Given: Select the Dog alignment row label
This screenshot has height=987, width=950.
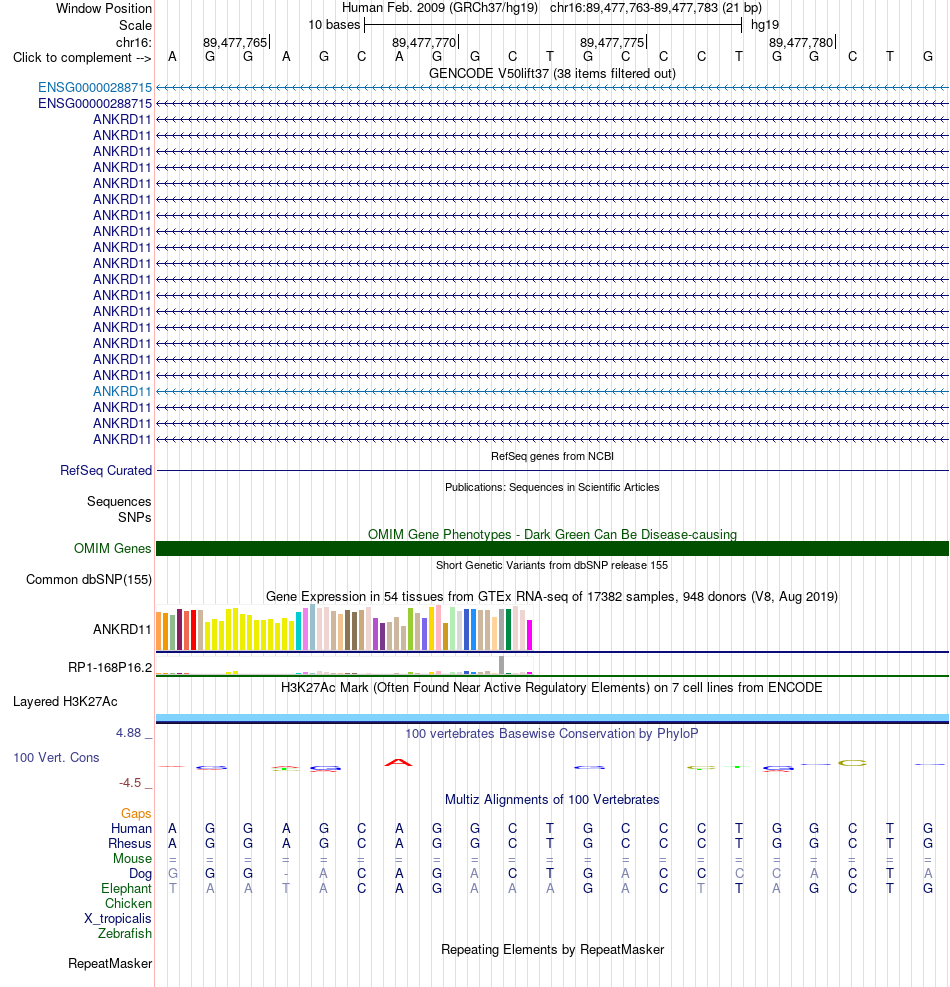Looking at the screenshot, I should click(140, 874).
